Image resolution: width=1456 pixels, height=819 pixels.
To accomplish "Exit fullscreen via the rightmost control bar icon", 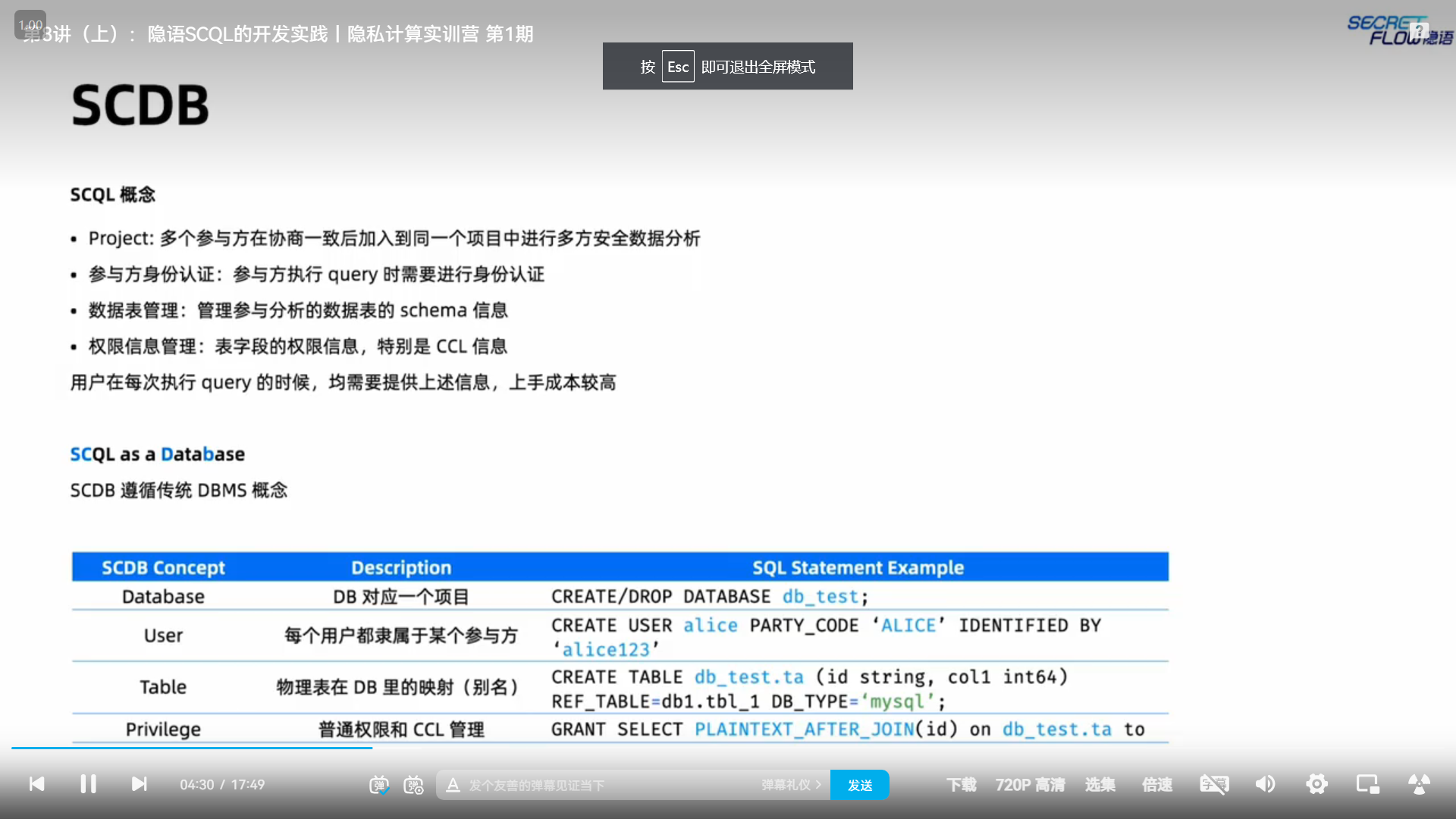I will (1419, 784).
